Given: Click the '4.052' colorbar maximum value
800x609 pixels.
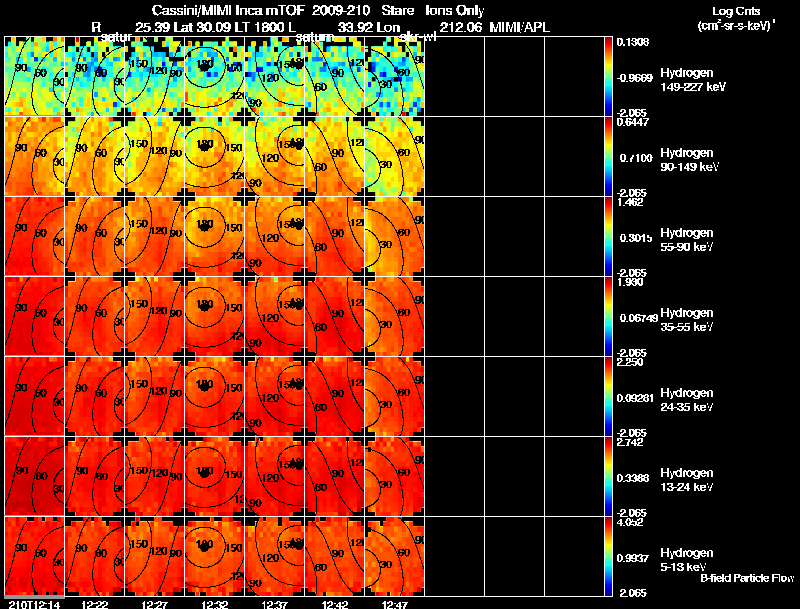Looking at the screenshot, I should click(631, 522).
